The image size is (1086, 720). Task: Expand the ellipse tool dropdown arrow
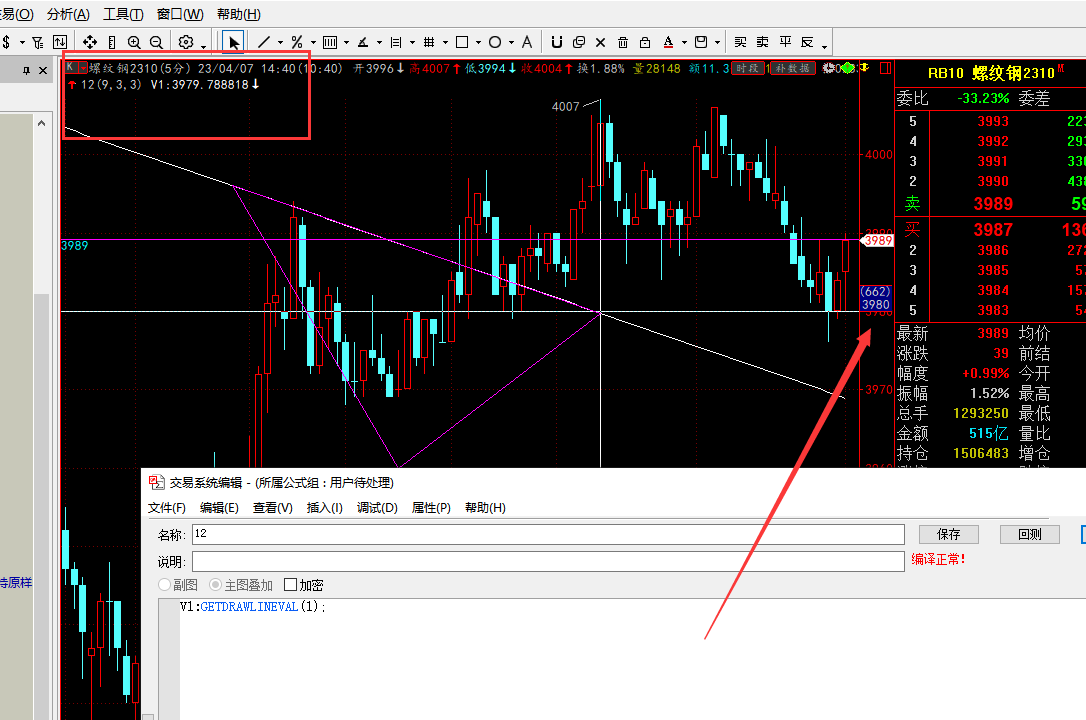click(511, 43)
